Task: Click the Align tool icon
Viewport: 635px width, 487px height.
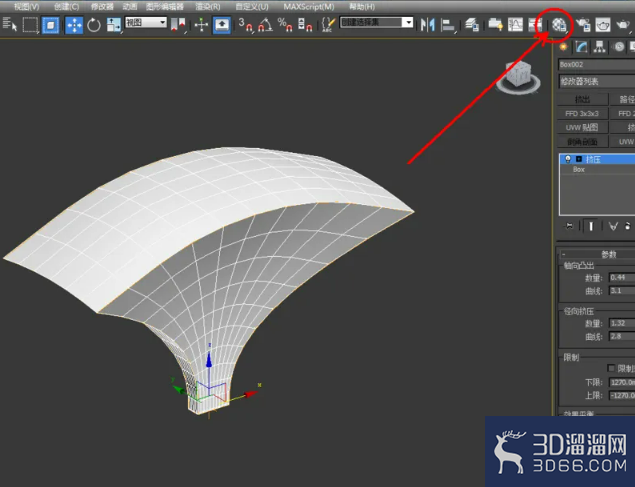Action: click(x=448, y=25)
